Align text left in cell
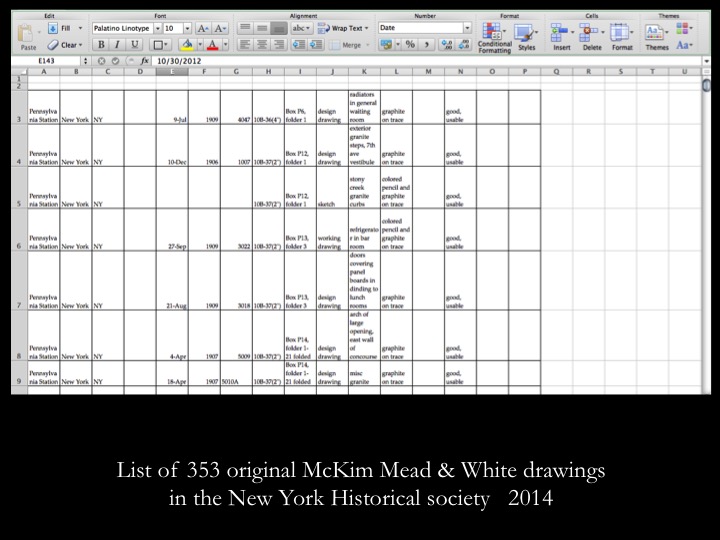 coord(245,45)
